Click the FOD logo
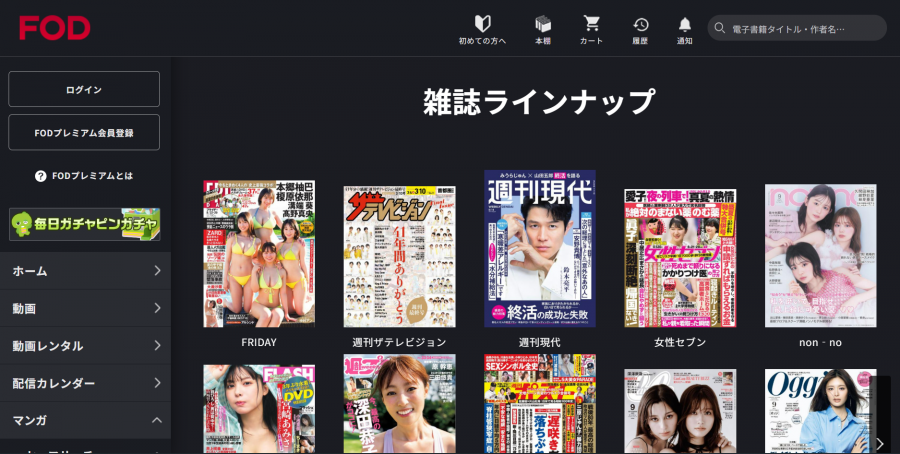Screen dimensions: 900x454 coord(55,28)
